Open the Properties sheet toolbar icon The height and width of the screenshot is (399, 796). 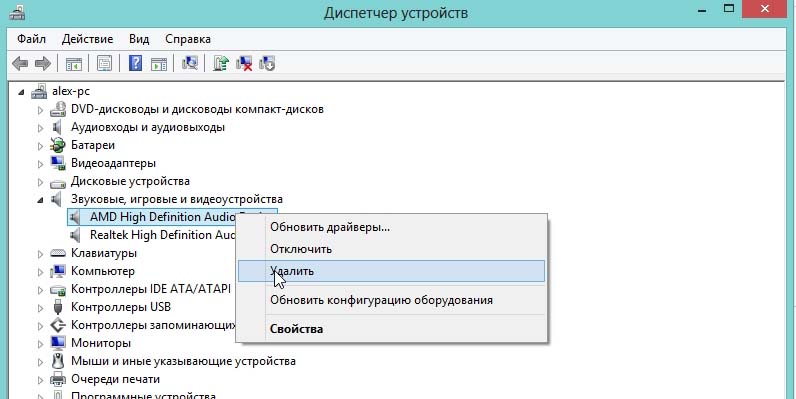tap(105, 63)
